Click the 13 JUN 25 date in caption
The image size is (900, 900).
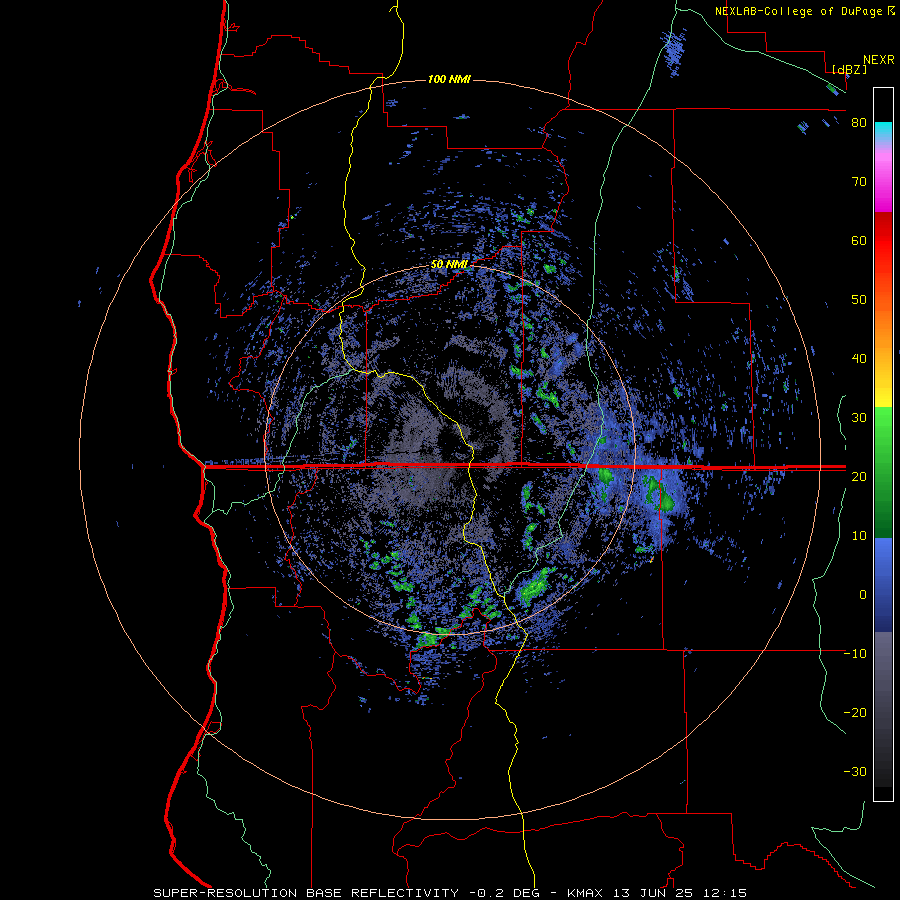click(x=652, y=893)
